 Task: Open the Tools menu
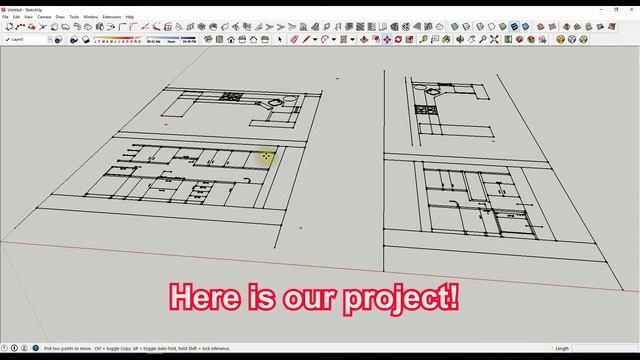(74, 17)
